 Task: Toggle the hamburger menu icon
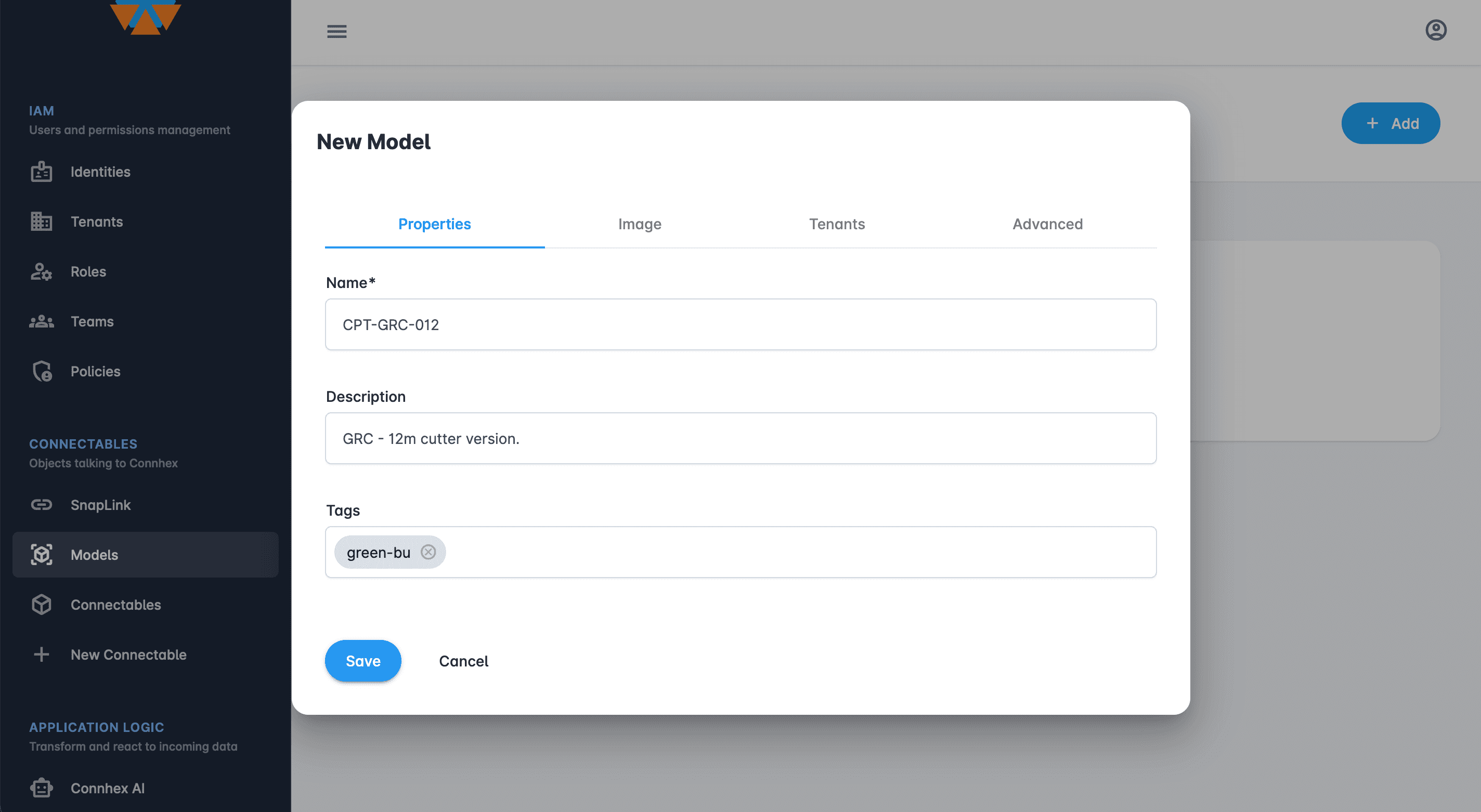[x=337, y=32]
